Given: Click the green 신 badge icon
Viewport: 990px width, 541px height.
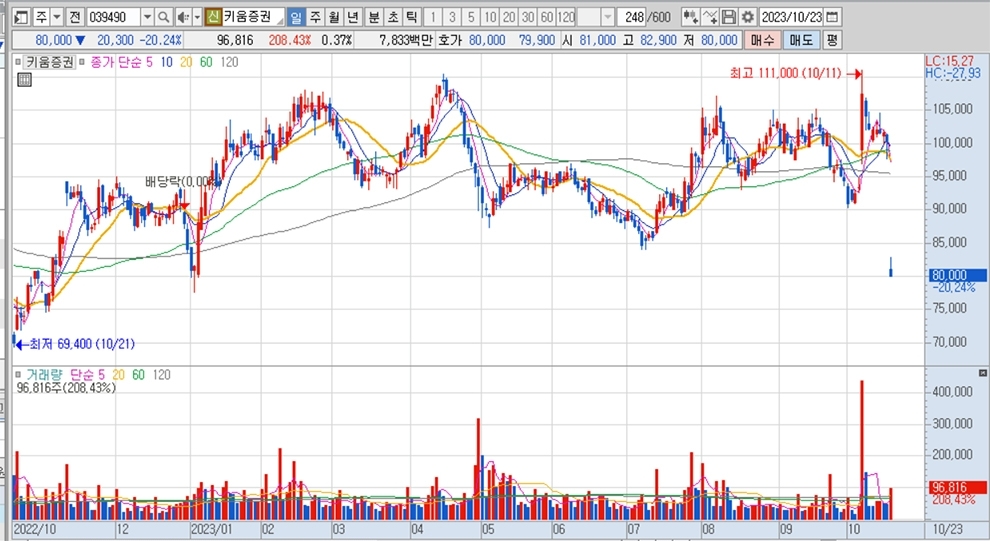Looking at the screenshot, I should (x=213, y=17).
